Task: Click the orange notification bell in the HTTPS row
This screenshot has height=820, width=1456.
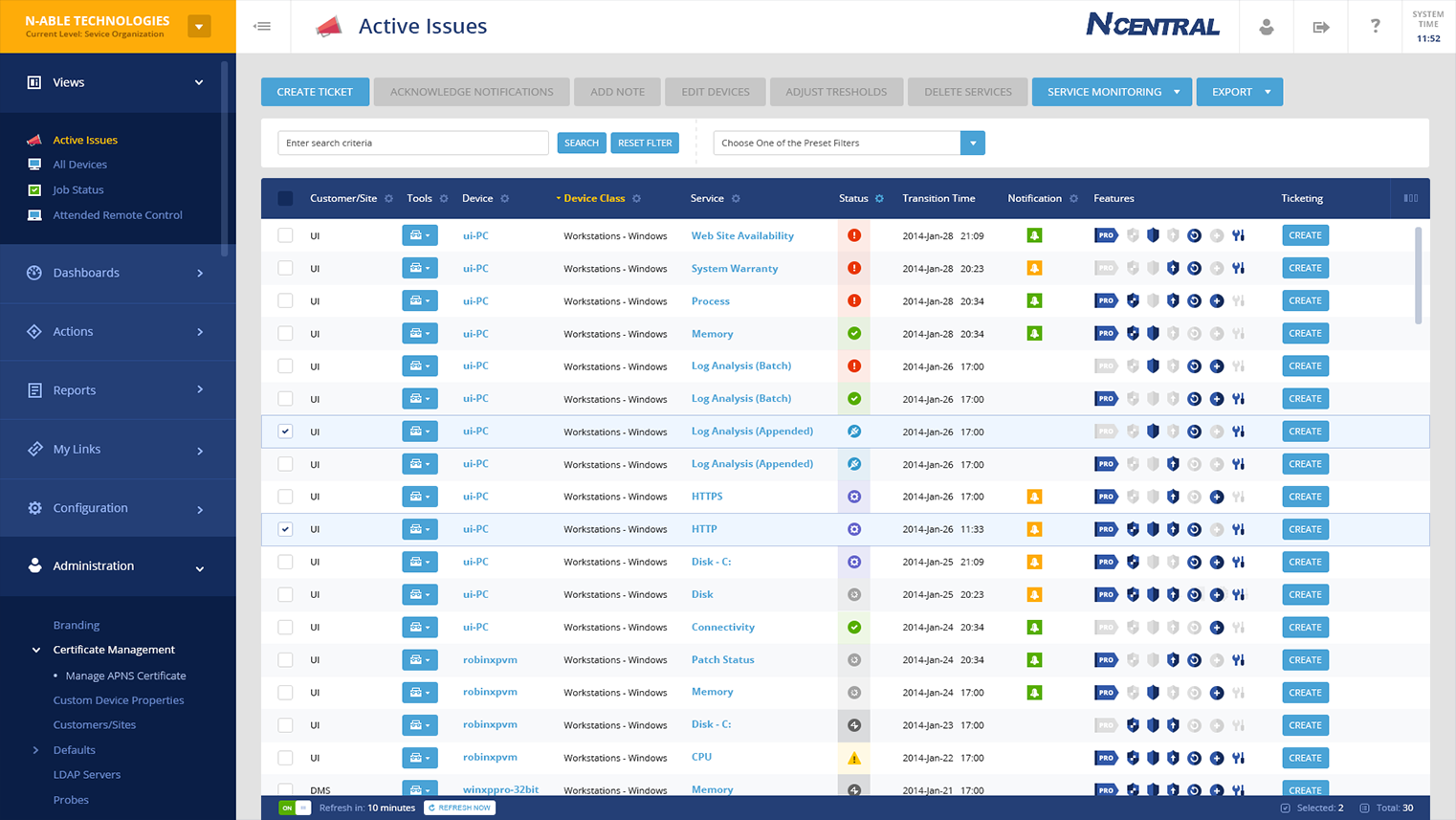Action: click(1034, 497)
